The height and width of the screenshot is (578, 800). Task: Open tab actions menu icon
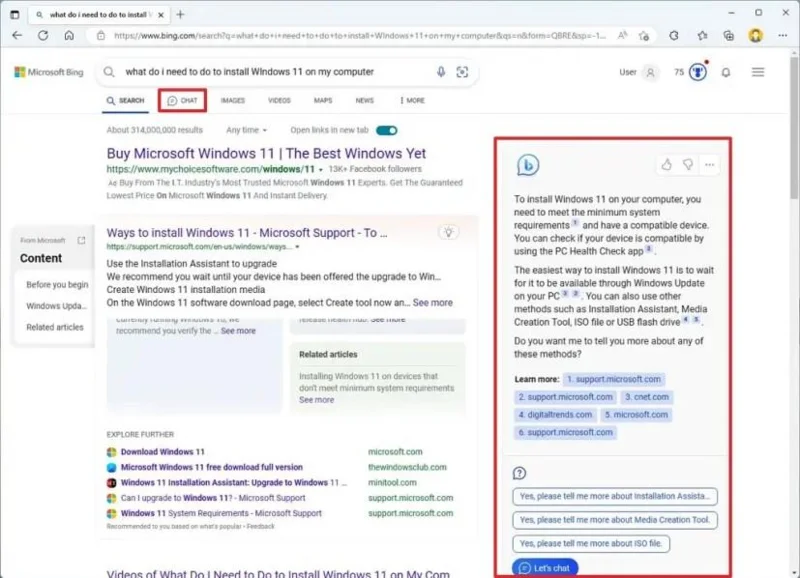click(x=15, y=15)
